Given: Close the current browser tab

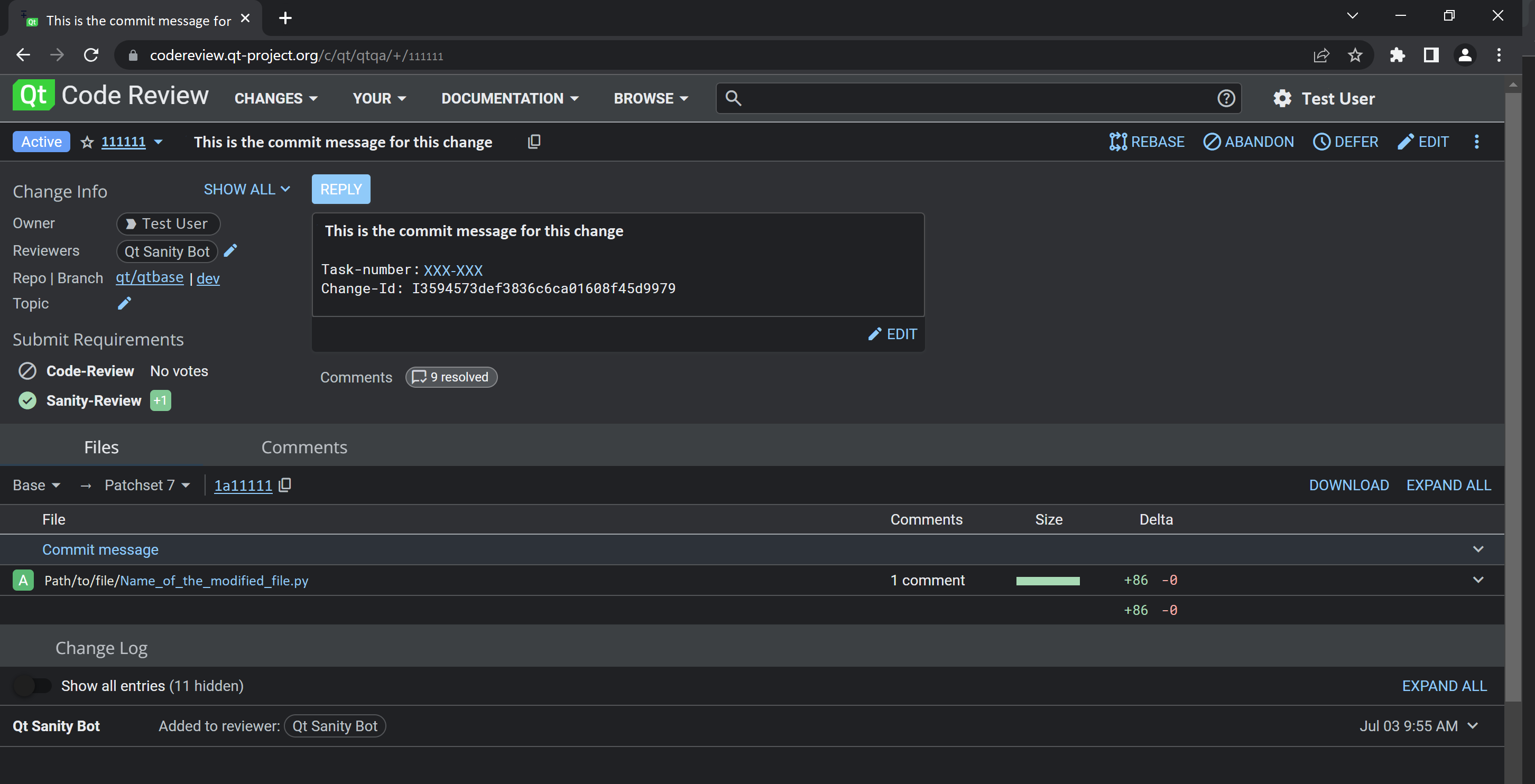Looking at the screenshot, I should tap(245, 18).
